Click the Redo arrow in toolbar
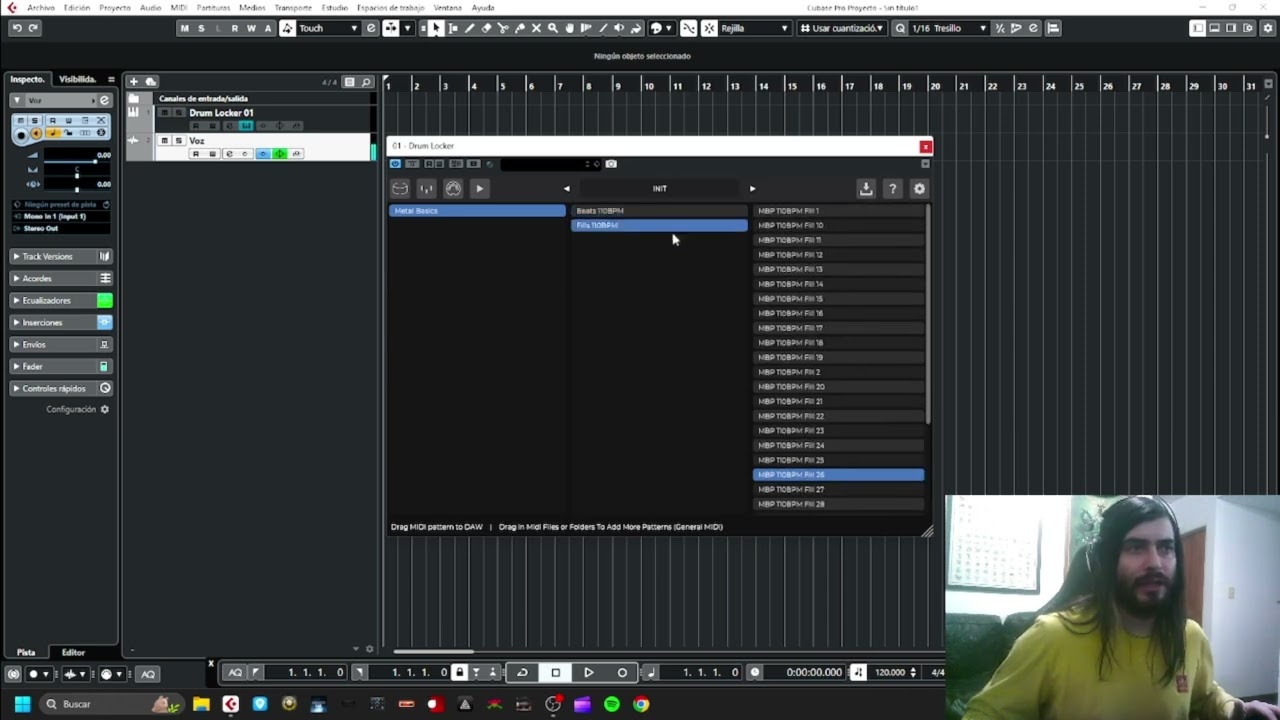 [x=33, y=28]
